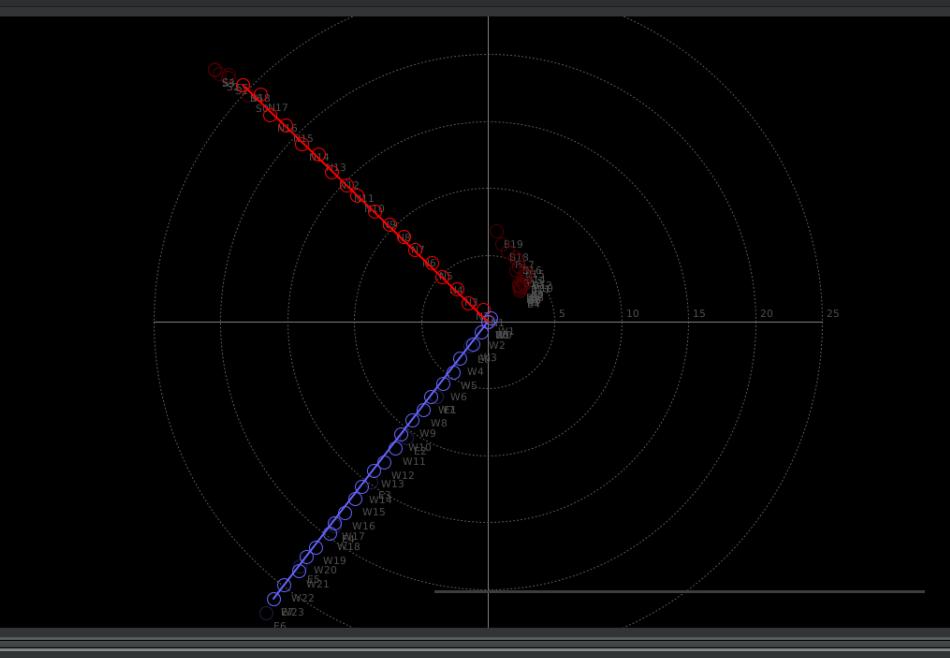This screenshot has width=950, height=658.
Task: Click the E6 label at bottom of plot
Action: pyautogui.click(x=280, y=626)
